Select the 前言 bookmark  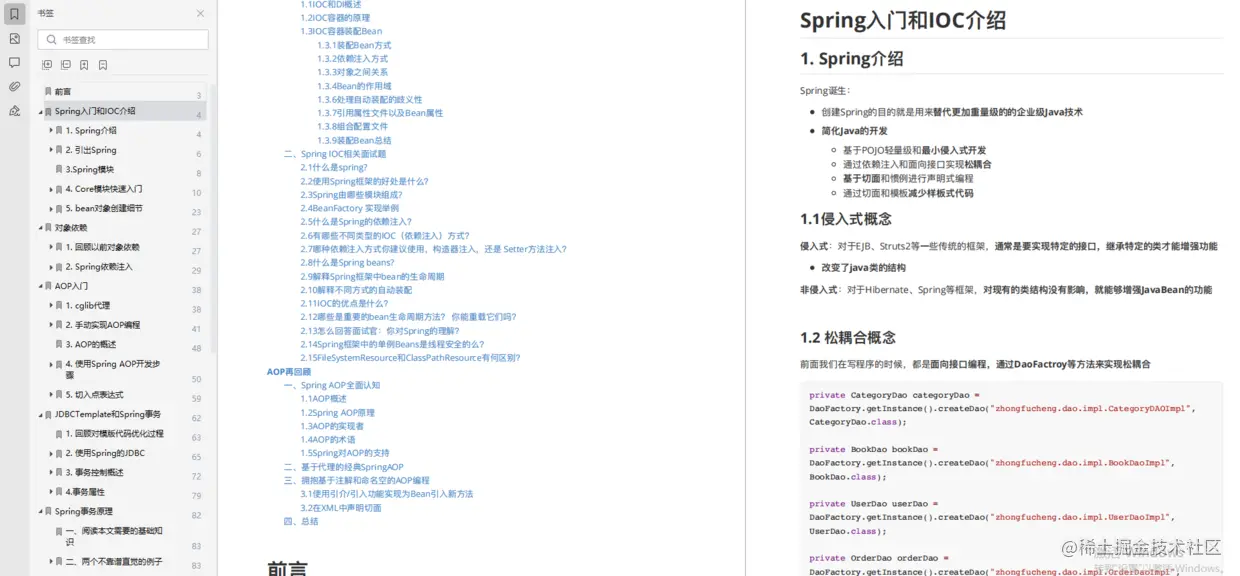click(x=63, y=92)
